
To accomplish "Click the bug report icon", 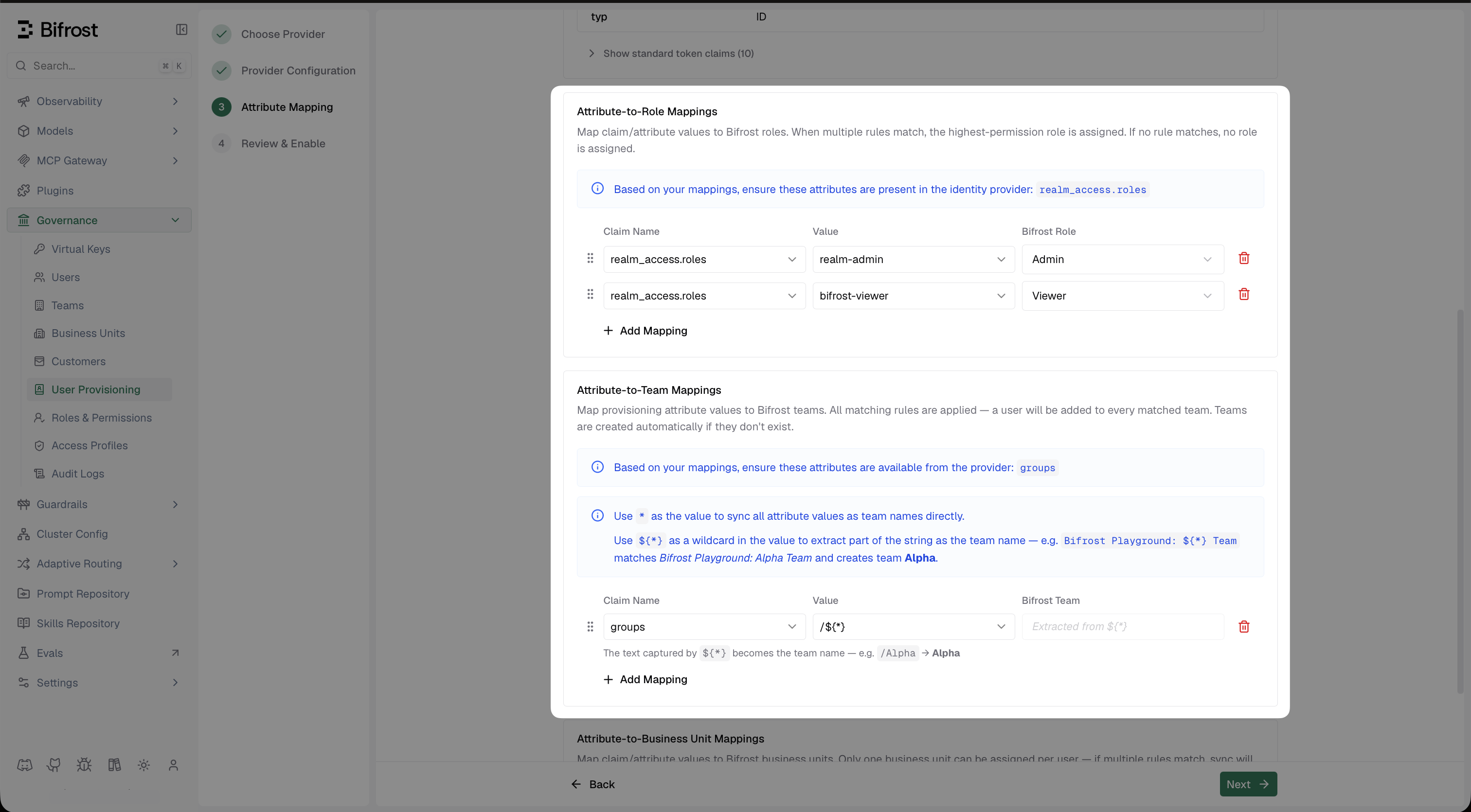I will point(84,765).
